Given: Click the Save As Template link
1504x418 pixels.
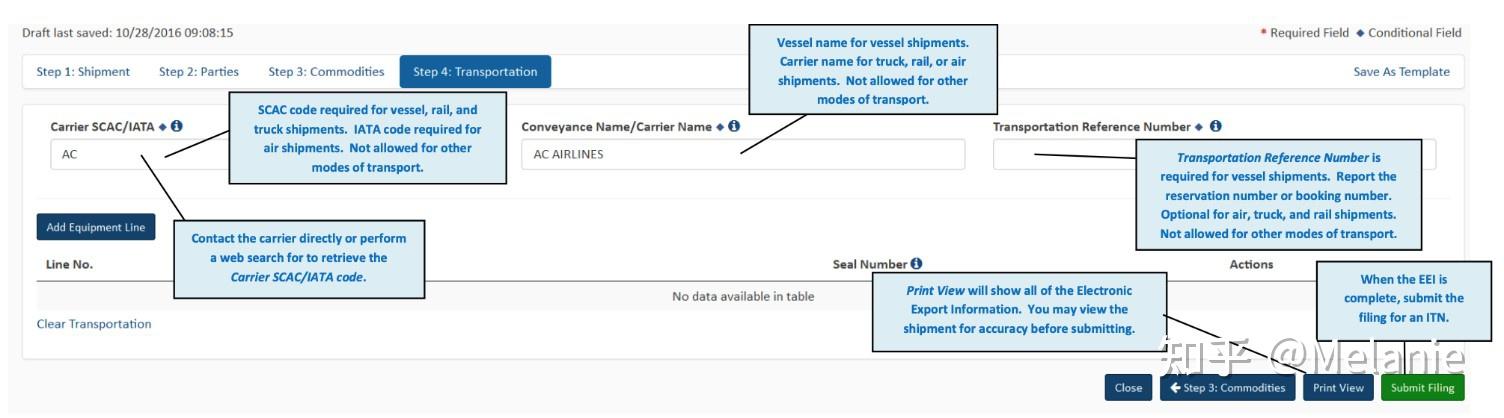Looking at the screenshot, I should tap(1401, 72).
